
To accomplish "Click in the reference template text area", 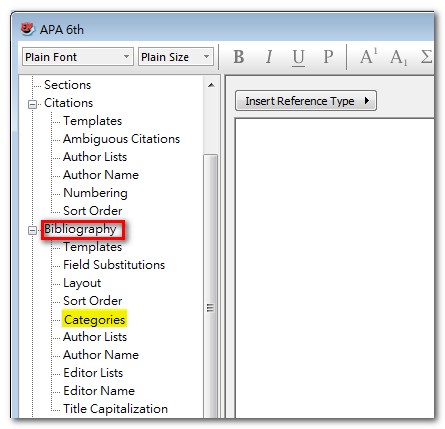I will (334, 268).
